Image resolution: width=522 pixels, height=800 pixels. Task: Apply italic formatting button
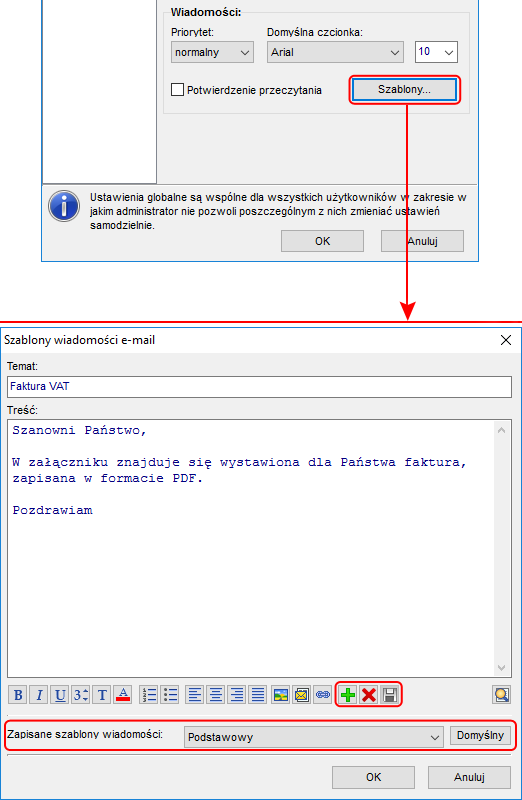pyautogui.click(x=39, y=695)
